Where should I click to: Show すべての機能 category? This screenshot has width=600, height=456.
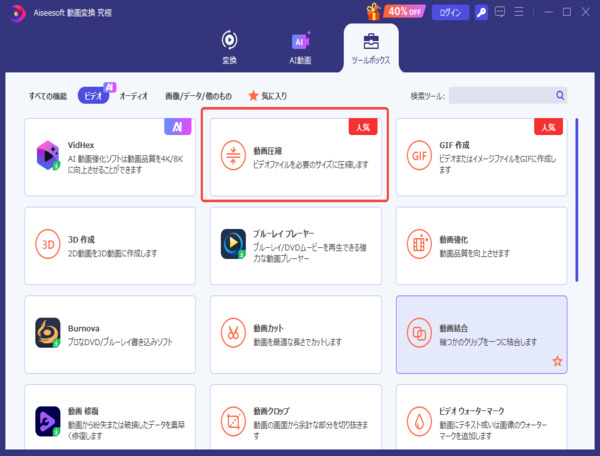(48, 96)
